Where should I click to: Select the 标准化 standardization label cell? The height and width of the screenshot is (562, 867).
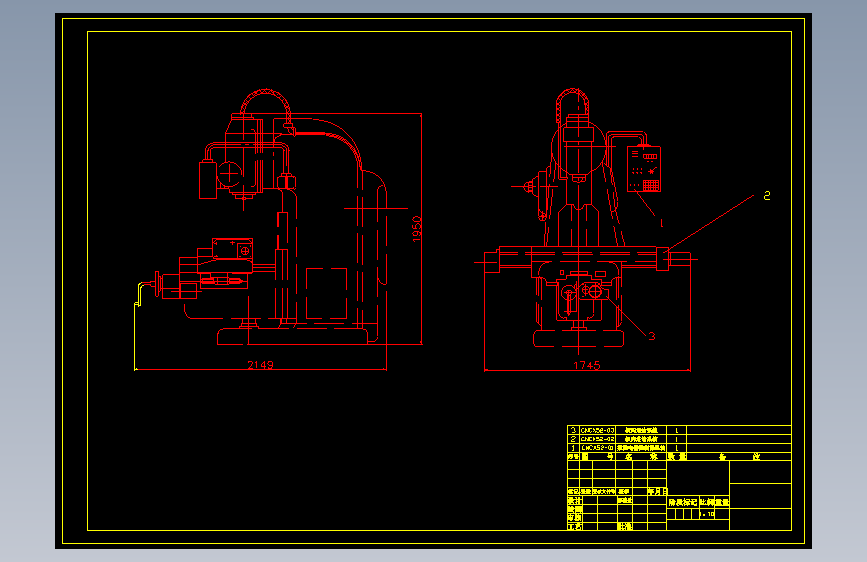click(x=625, y=500)
